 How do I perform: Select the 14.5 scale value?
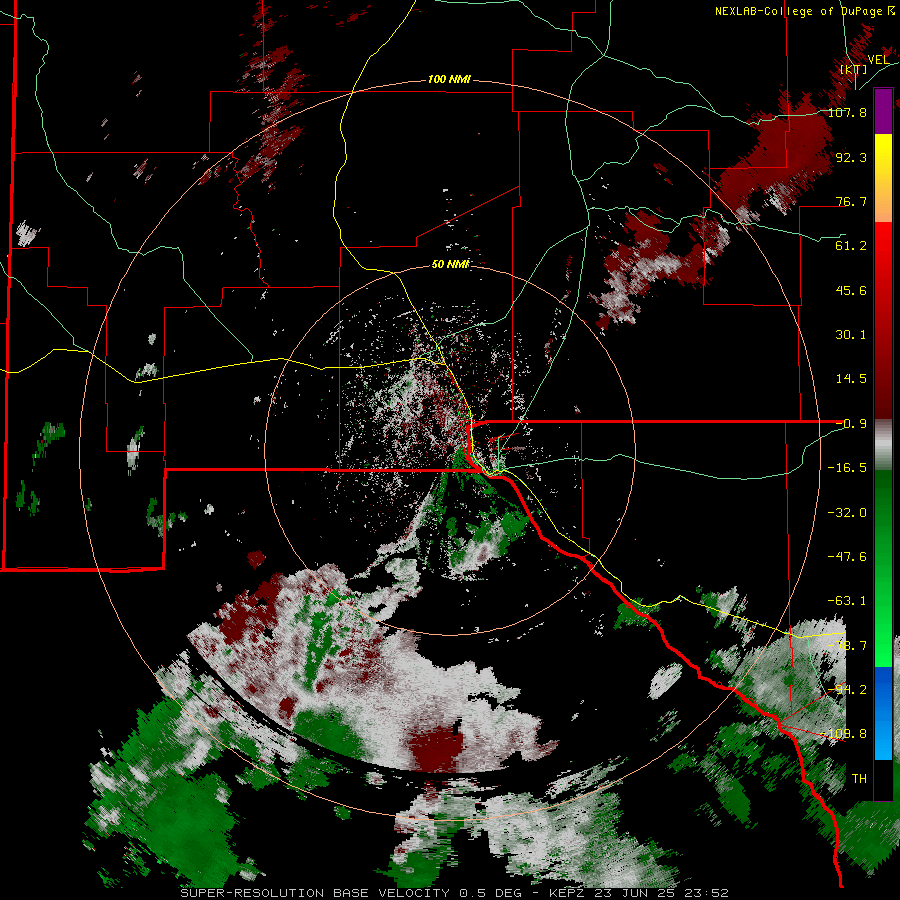click(x=851, y=379)
